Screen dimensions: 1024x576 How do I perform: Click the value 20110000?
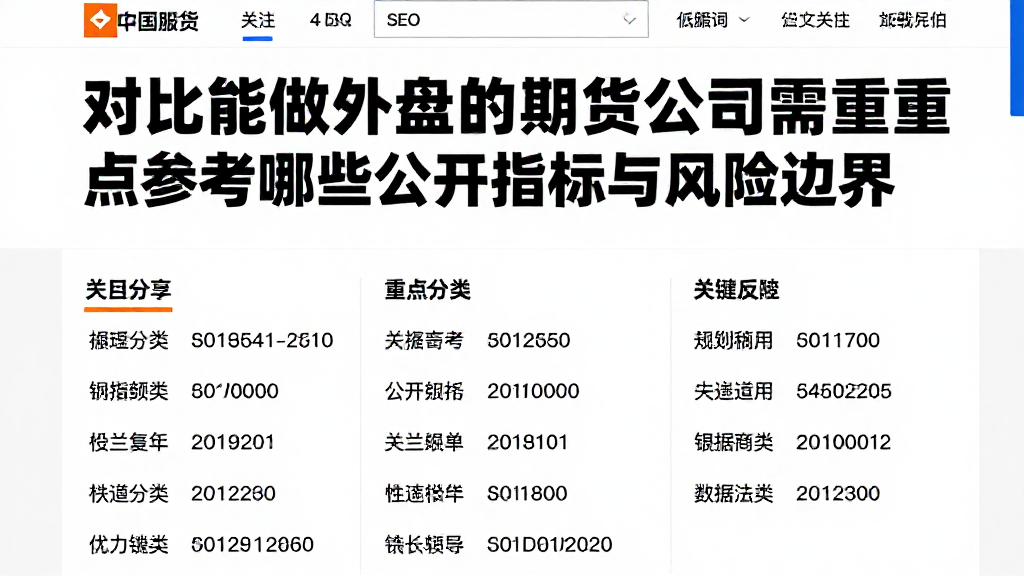pos(534,391)
